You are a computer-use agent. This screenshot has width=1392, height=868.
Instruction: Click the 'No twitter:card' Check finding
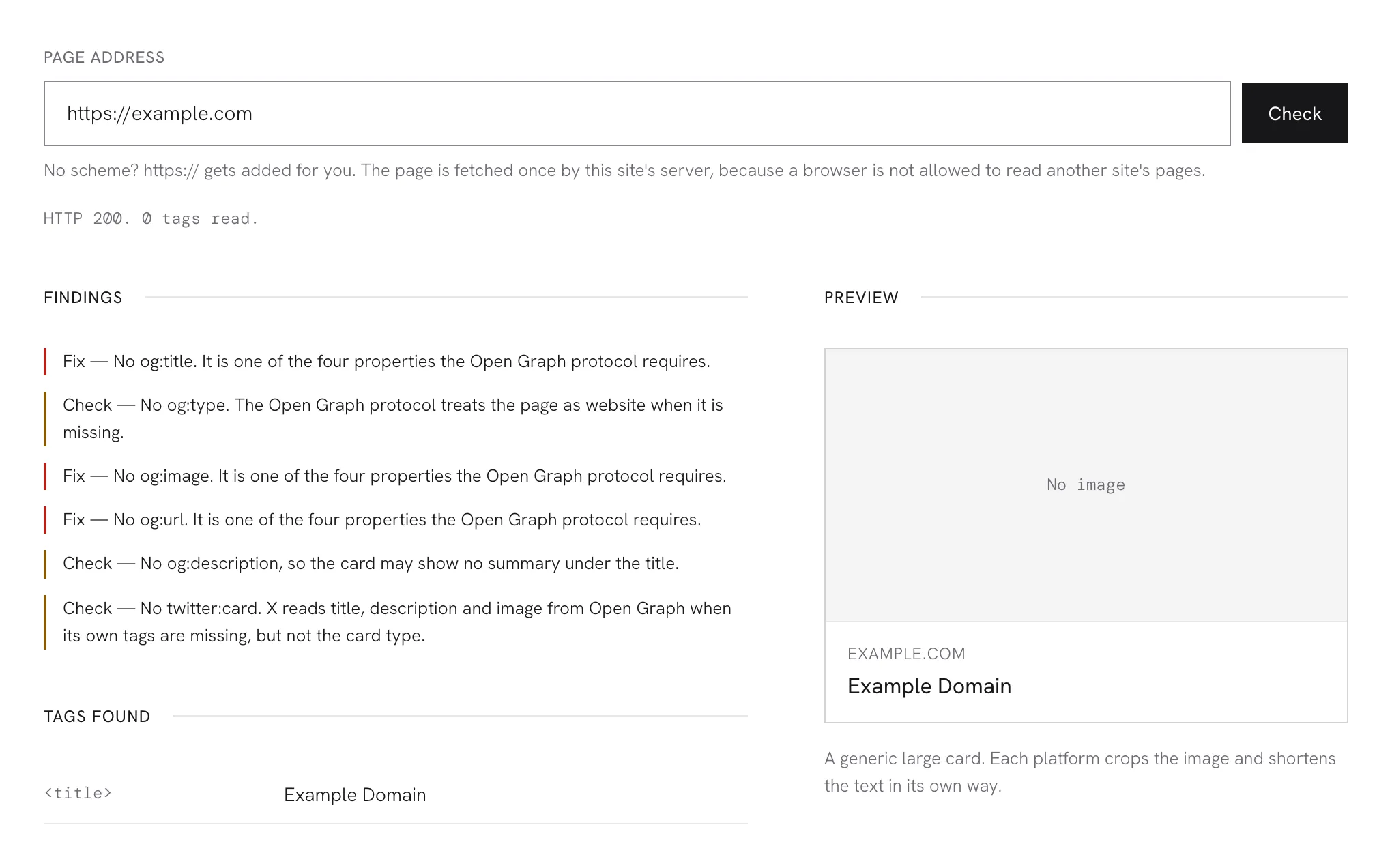point(396,622)
